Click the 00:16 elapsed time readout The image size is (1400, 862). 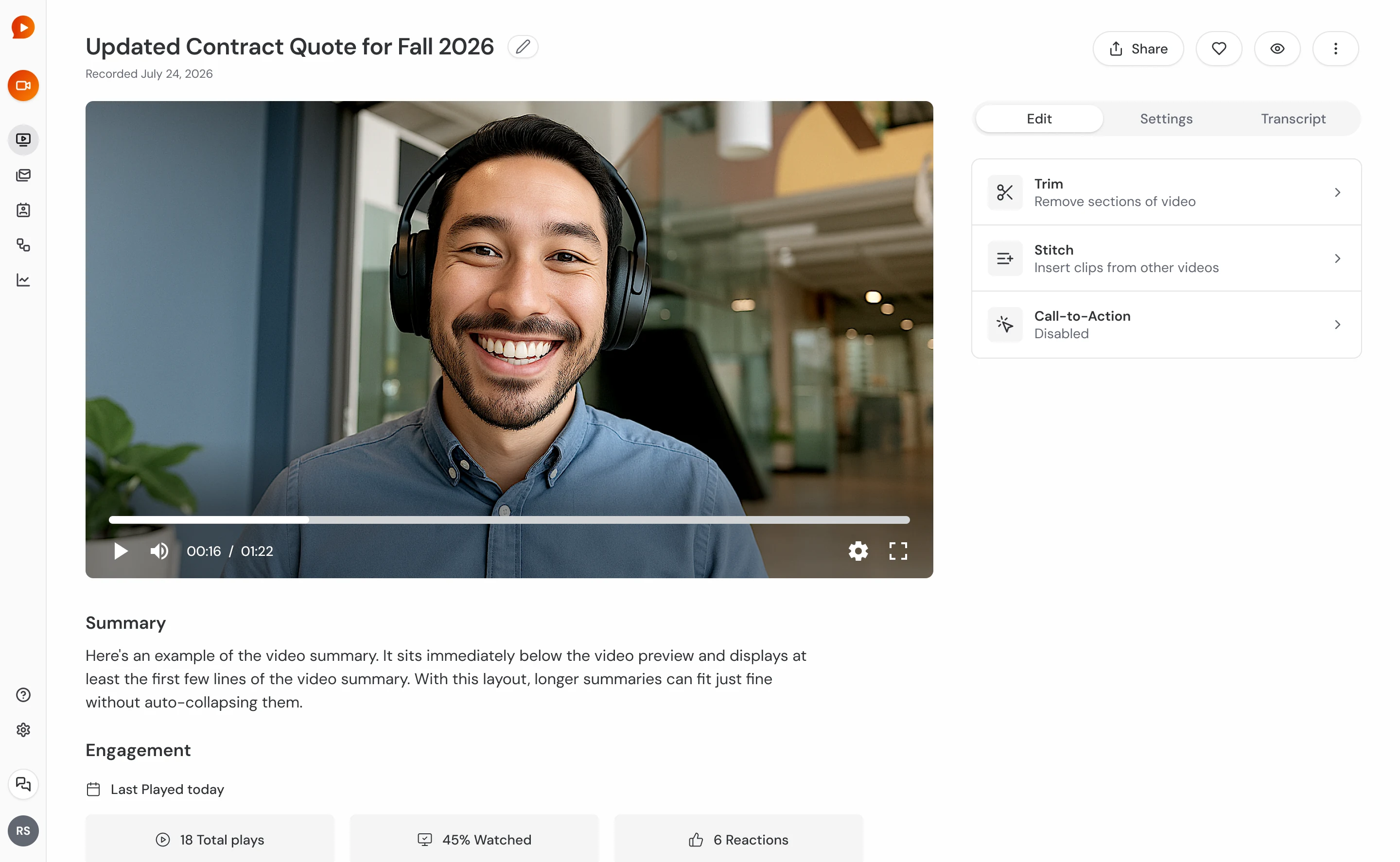(x=204, y=552)
